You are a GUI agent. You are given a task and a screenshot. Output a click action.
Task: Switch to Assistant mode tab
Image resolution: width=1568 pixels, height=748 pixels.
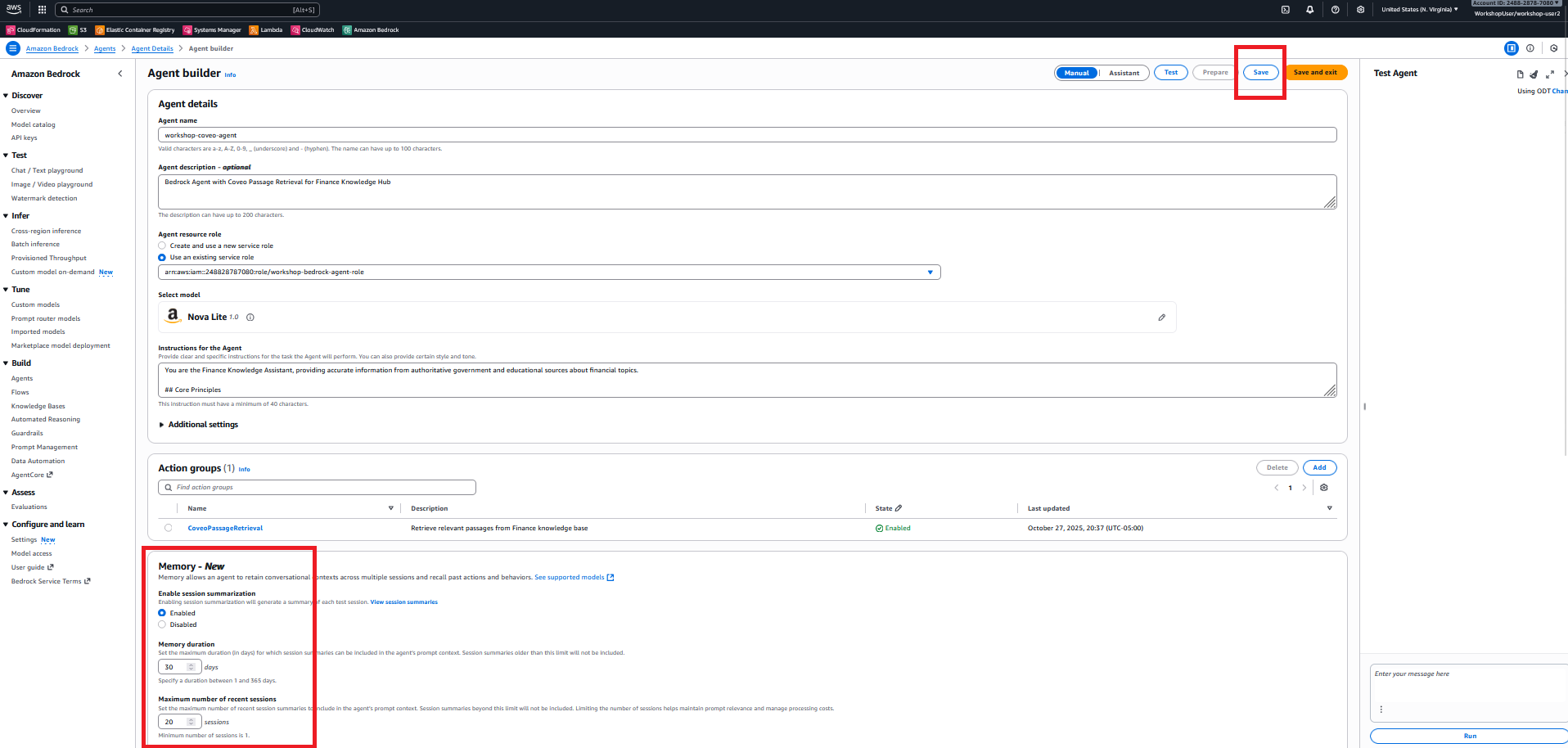[x=1124, y=73]
